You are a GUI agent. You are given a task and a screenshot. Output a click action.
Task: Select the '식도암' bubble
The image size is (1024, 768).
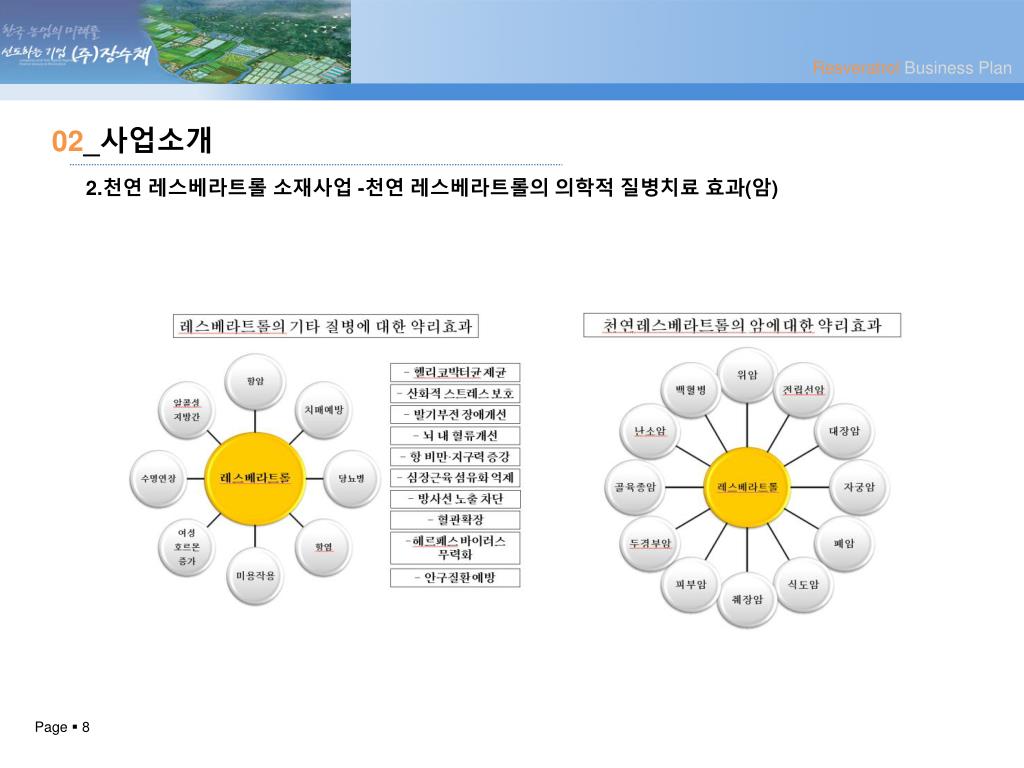pos(803,584)
